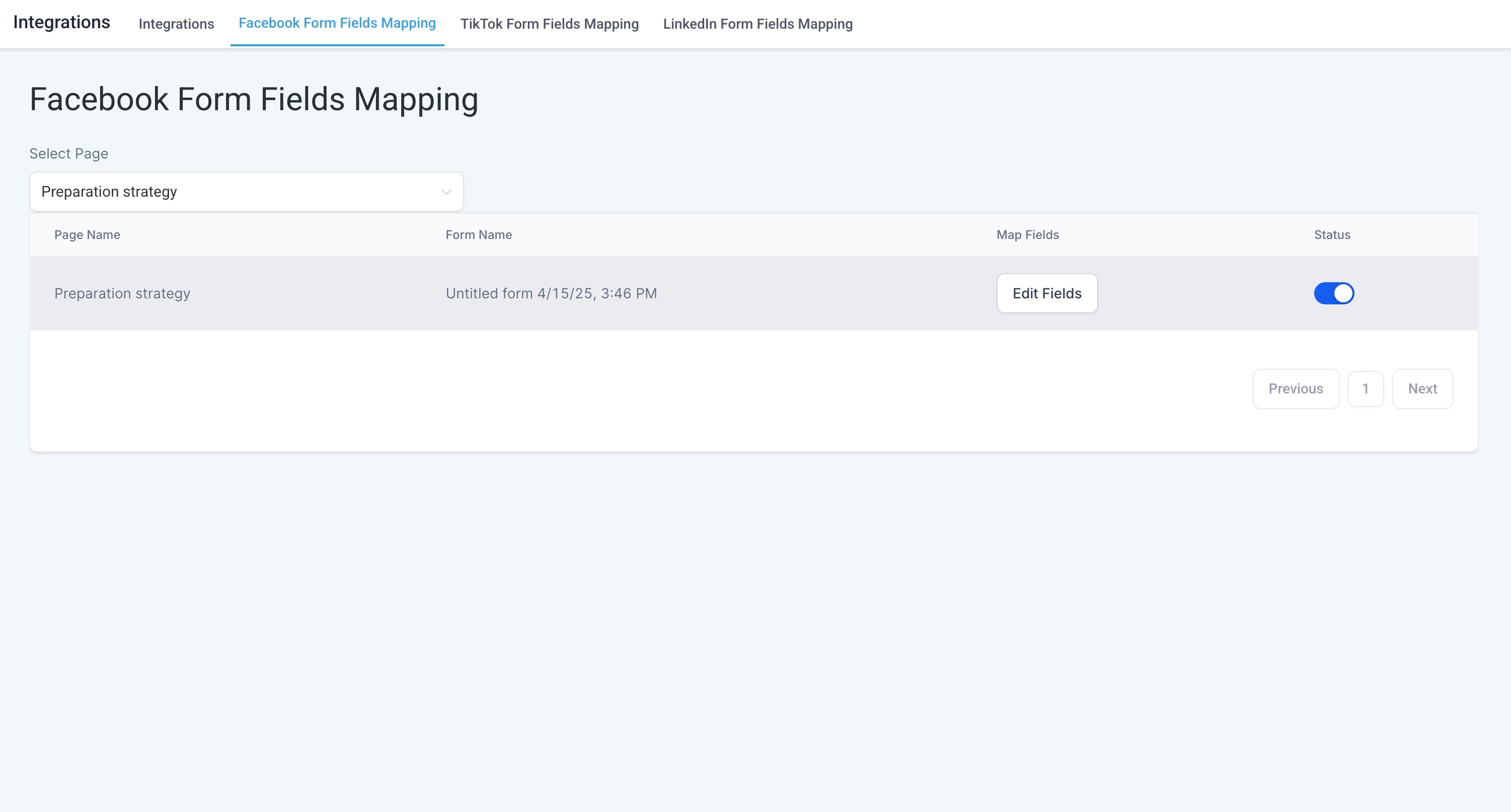
Task: Click the Facebook Form Fields Mapping heading
Action: [x=253, y=99]
